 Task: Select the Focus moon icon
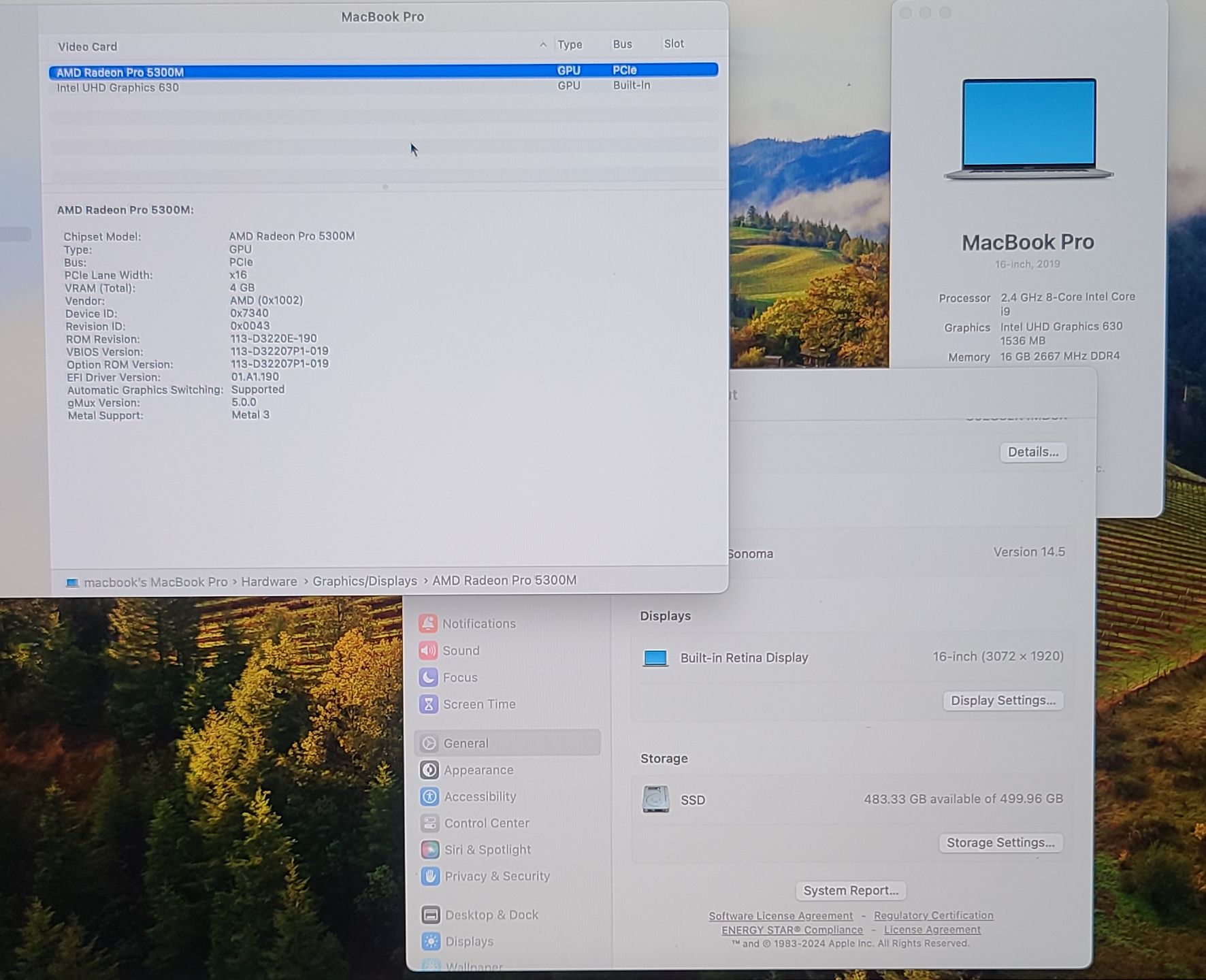coord(428,677)
